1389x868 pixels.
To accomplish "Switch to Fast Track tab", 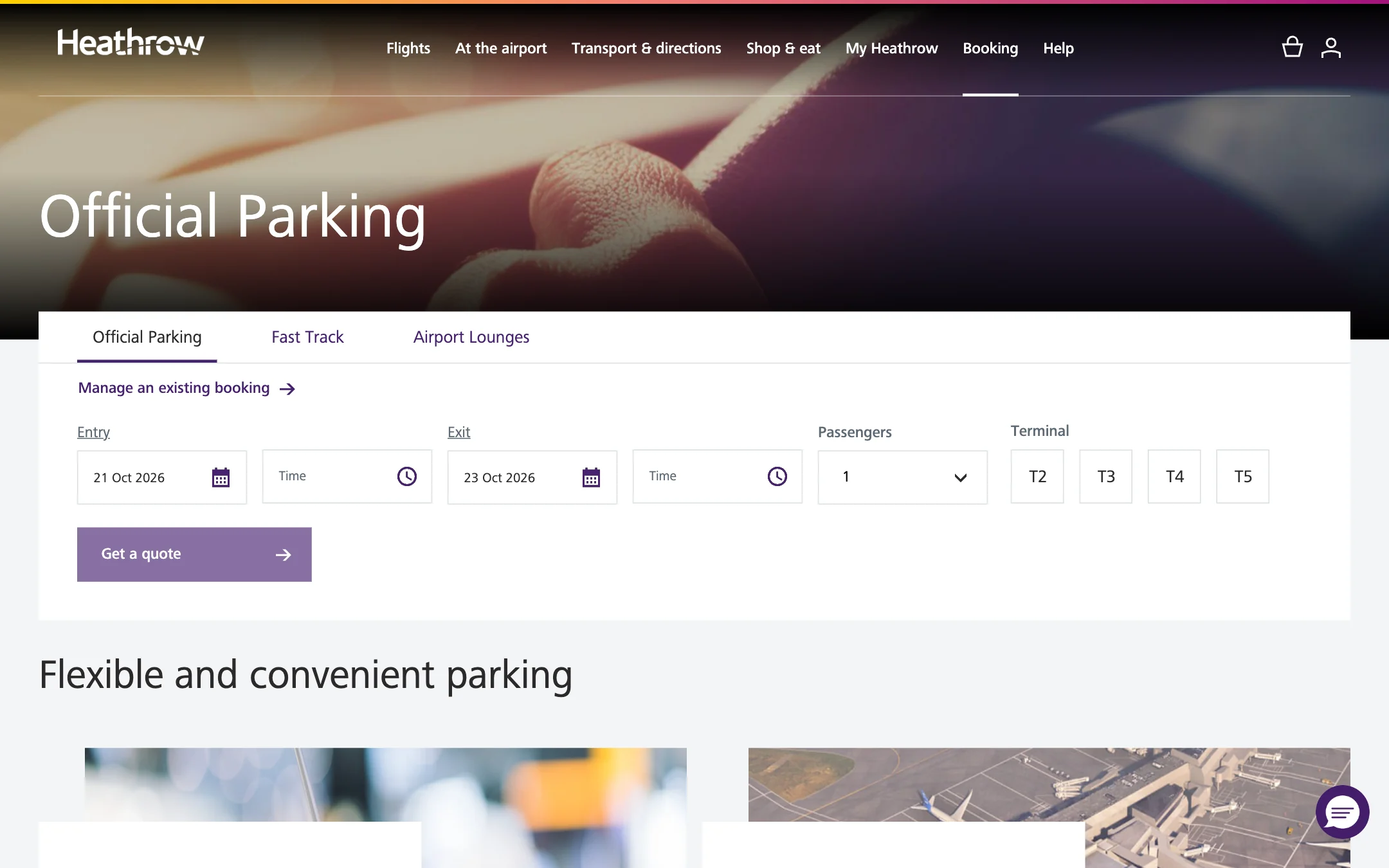I will coord(307,337).
